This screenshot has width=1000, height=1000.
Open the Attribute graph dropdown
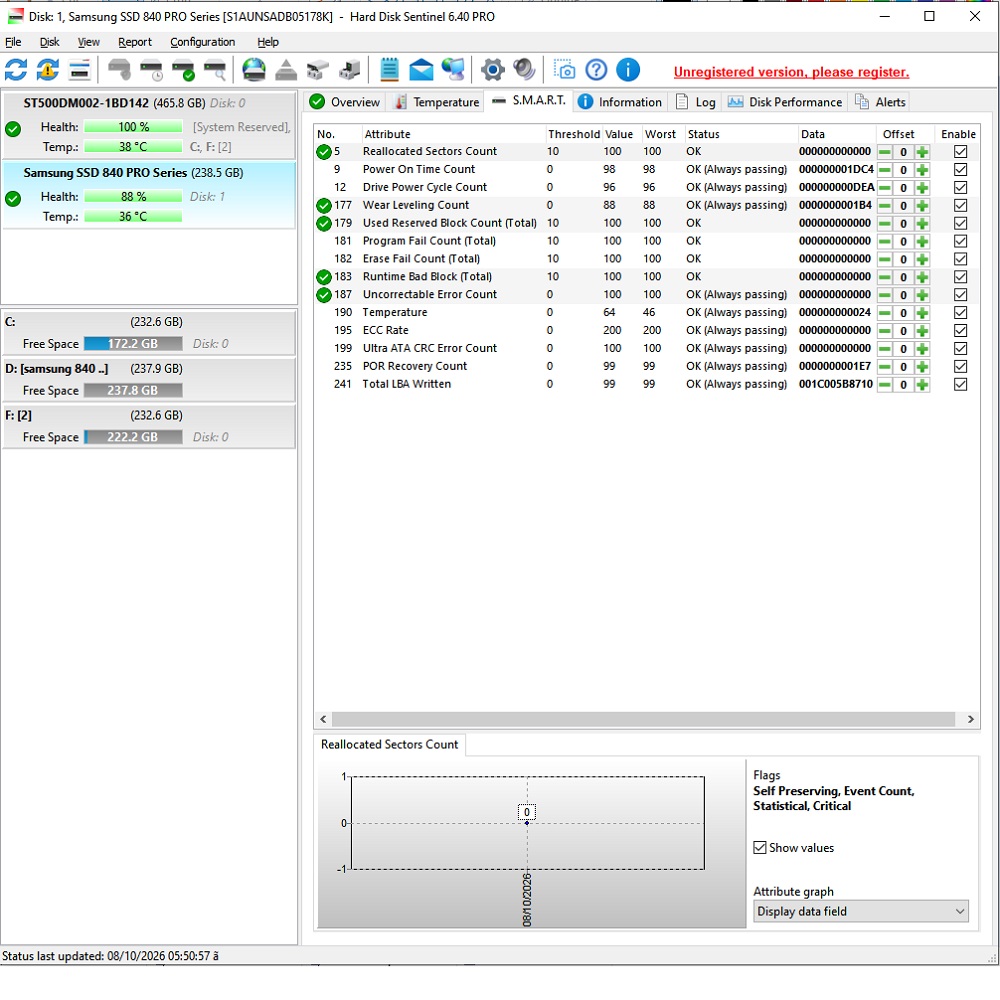860,911
